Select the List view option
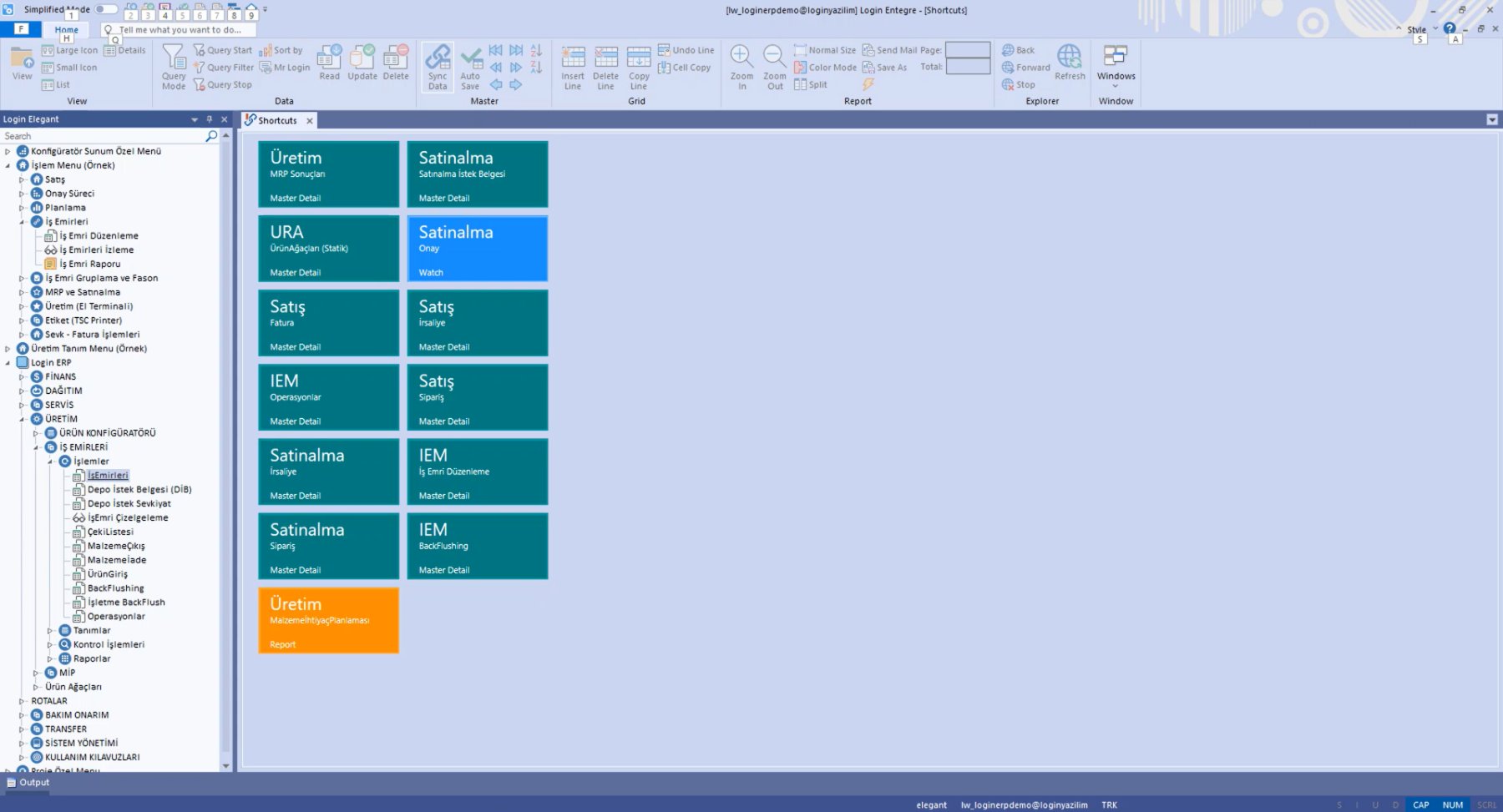Viewport: 1503px width, 812px height. click(56, 85)
